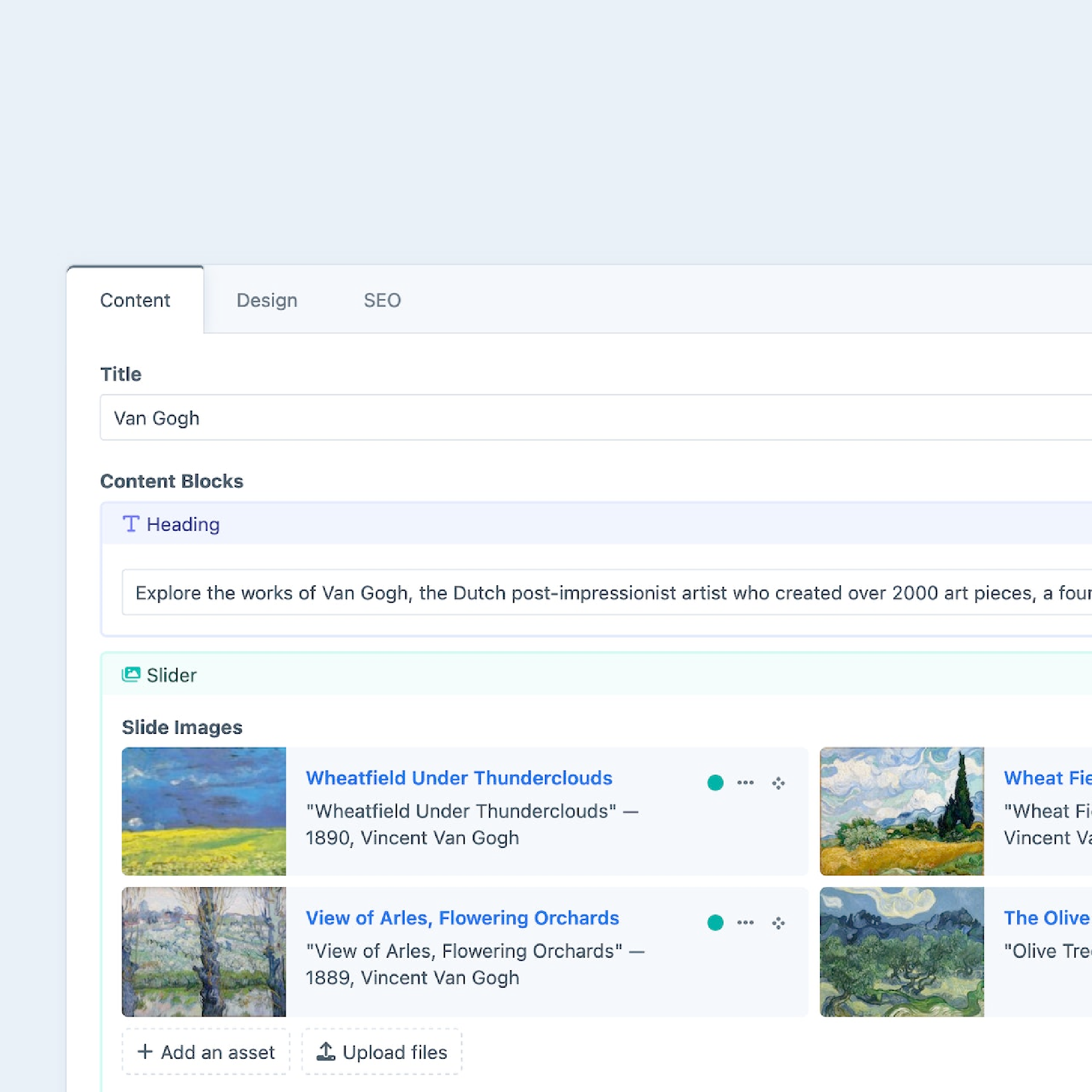The height and width of the screenshot is (1092, 1092).
Task: Select the View of Arles 1889 caption text
Action: pos(476,964)
